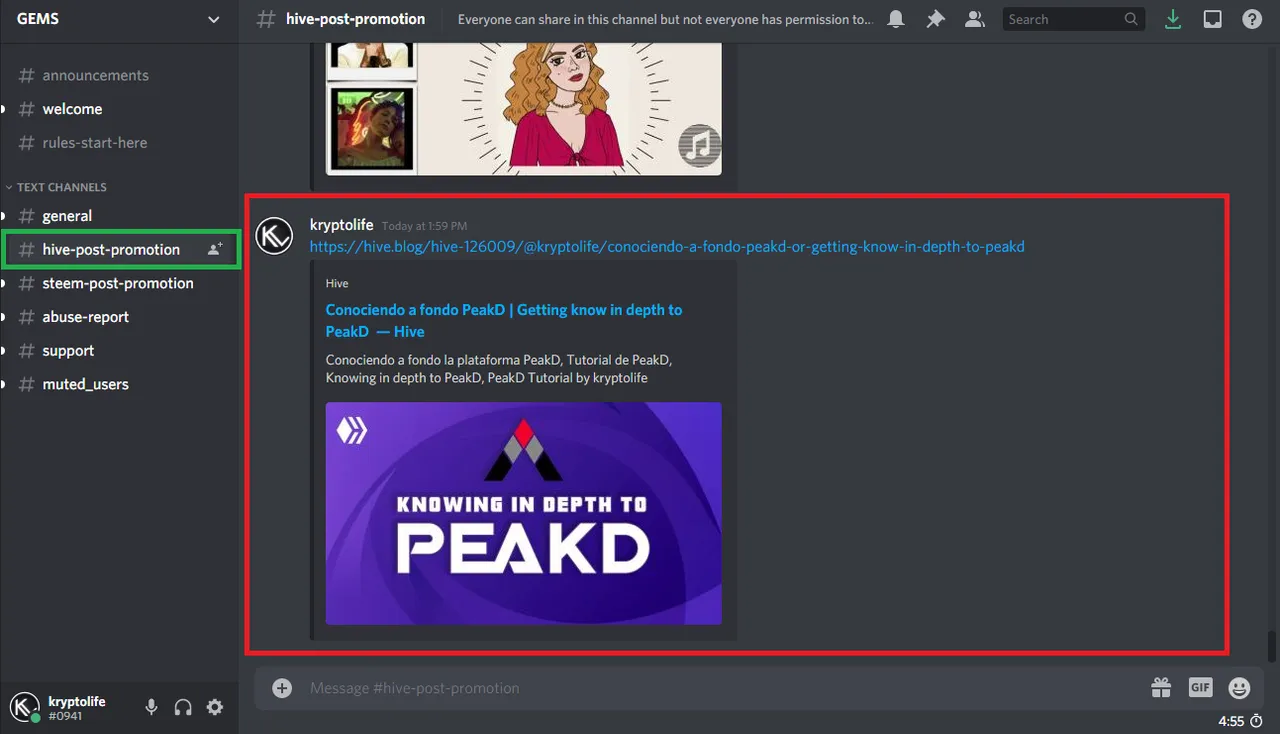
Task: Click the PeakD embed preview image
Action: coord(523,513)
